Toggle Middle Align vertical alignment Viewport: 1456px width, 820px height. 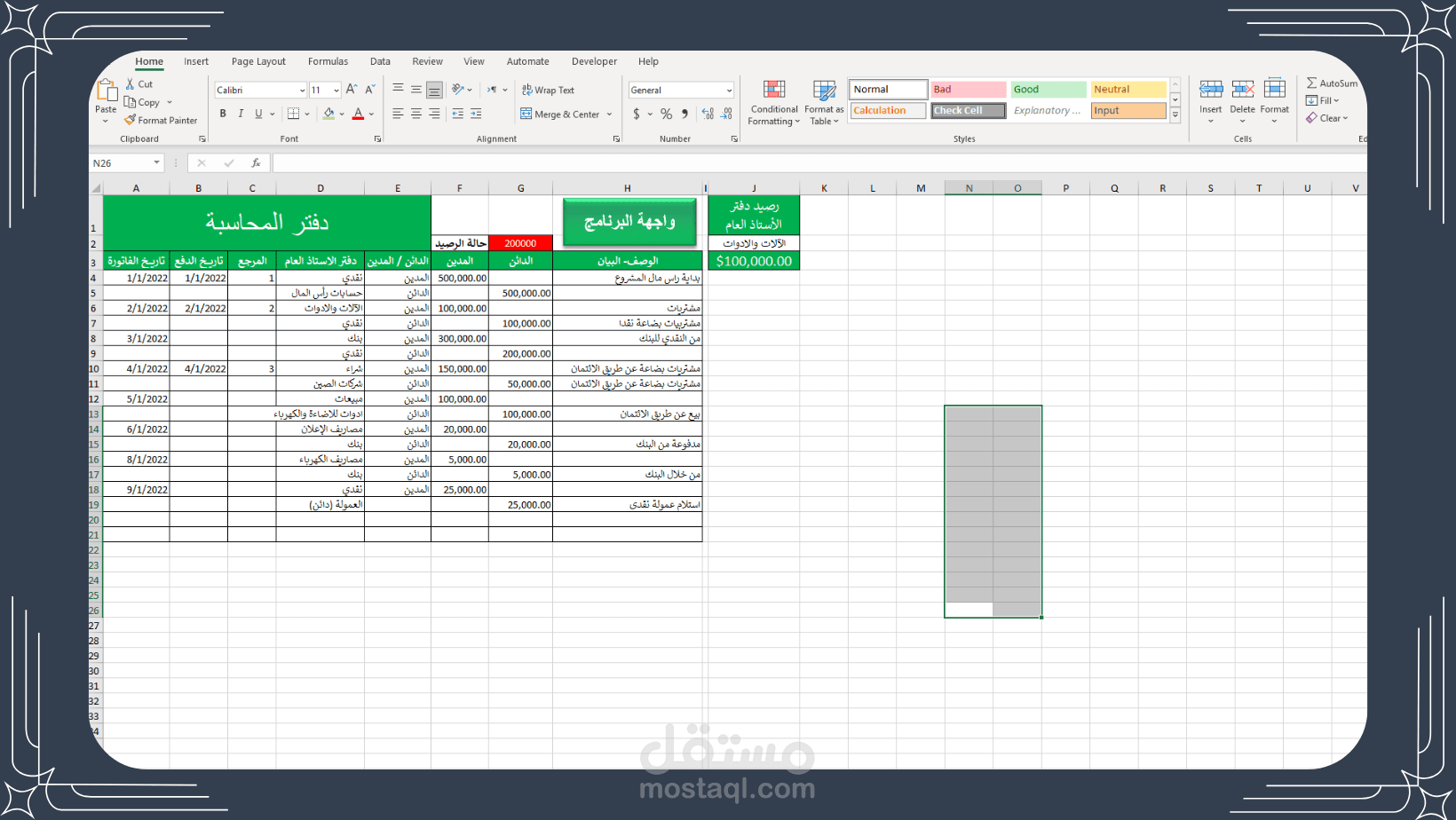415,90
